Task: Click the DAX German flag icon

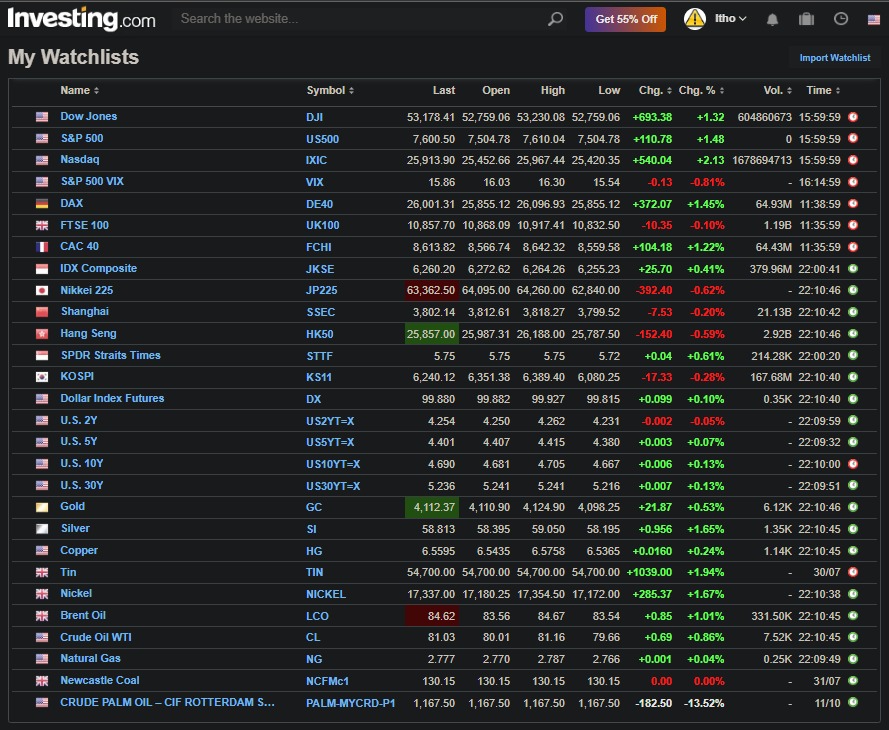Action: 42,203
